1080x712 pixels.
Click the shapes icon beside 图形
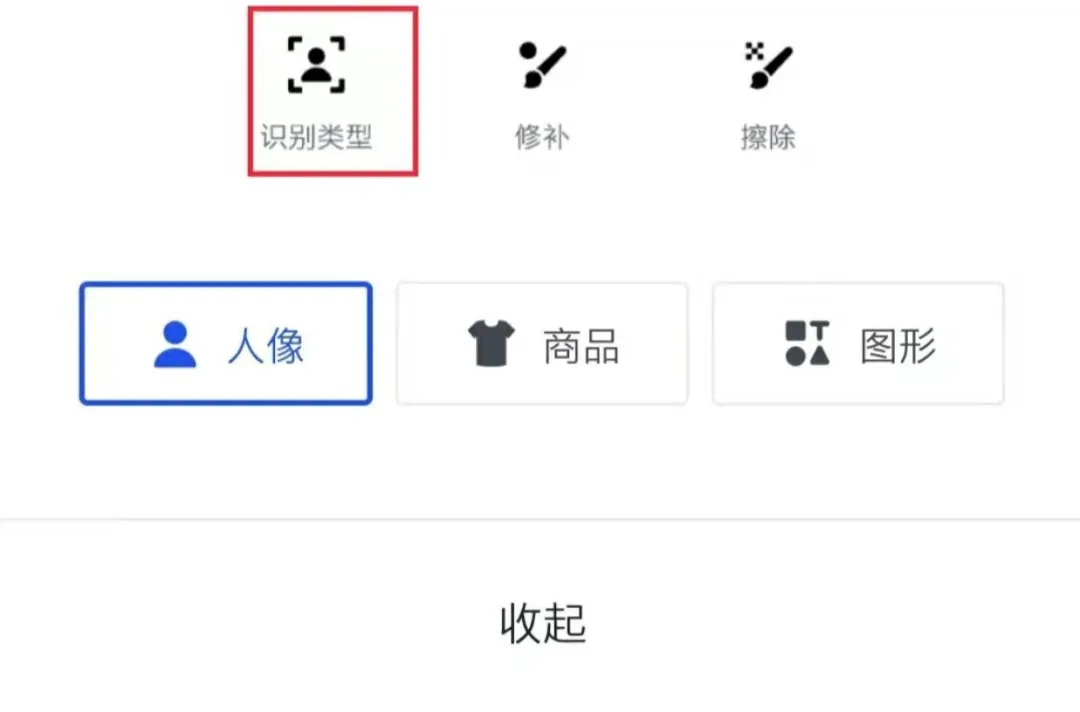pos(807,343)
